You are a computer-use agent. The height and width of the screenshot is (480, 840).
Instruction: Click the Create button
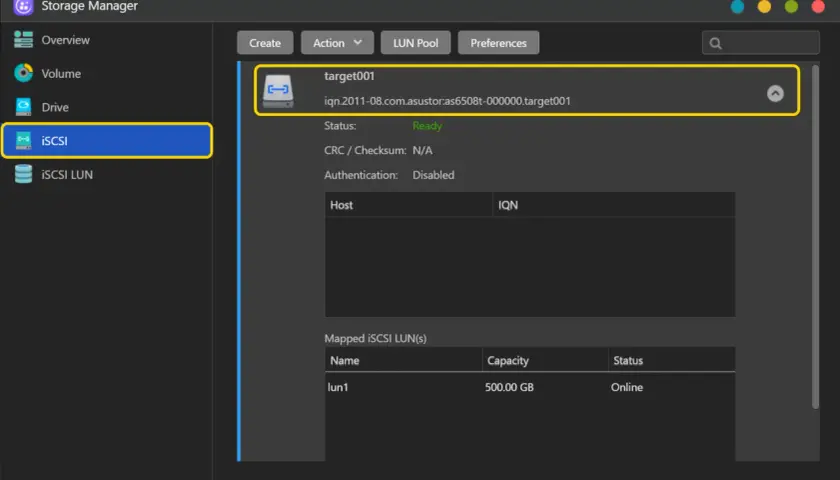coord(265,43)
